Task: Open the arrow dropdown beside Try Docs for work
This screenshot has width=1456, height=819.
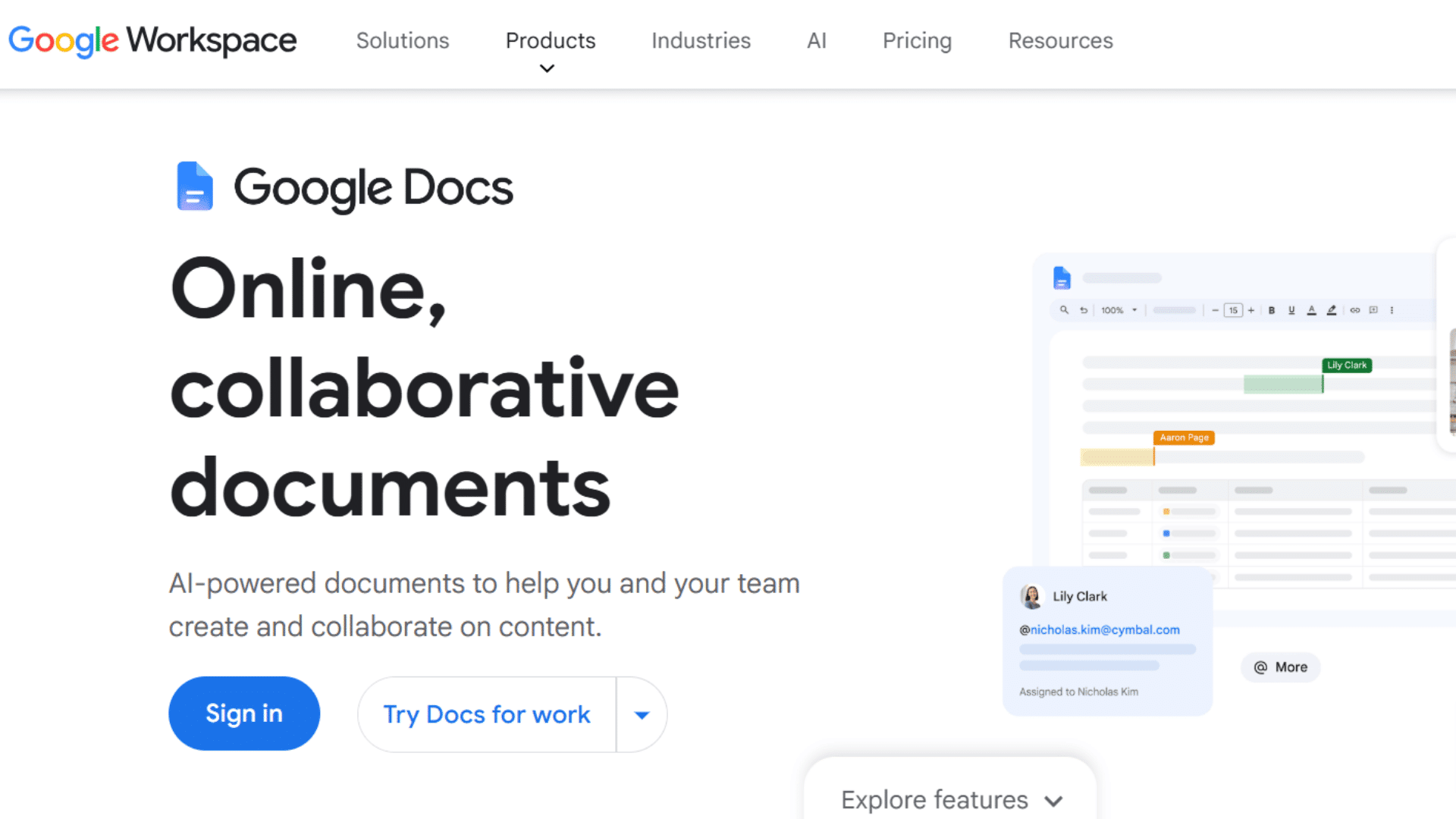Action: tap(642, 714)
